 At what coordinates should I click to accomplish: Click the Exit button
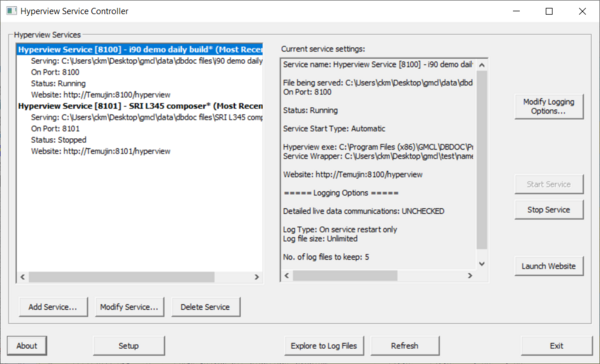(556, 346)
